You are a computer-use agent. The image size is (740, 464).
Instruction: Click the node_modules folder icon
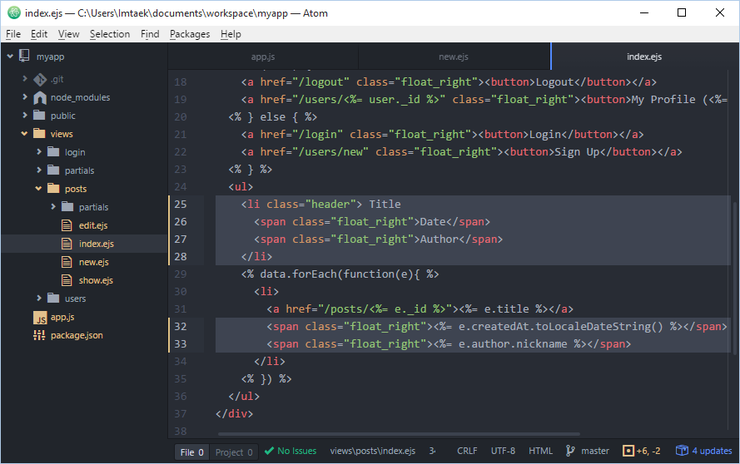click(x=40, y=98)
